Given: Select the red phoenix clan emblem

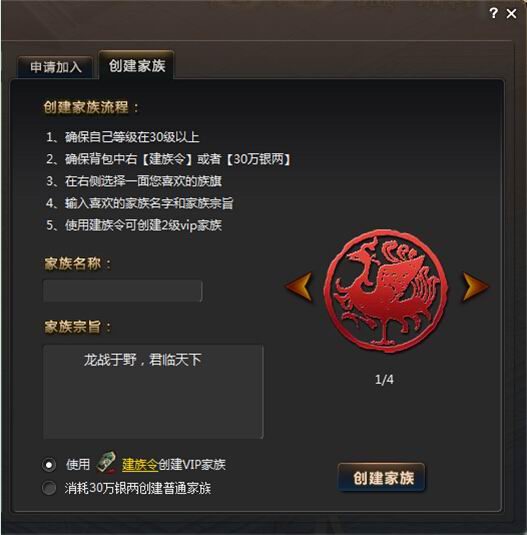Looking at the screenshot, I should 385,291.
